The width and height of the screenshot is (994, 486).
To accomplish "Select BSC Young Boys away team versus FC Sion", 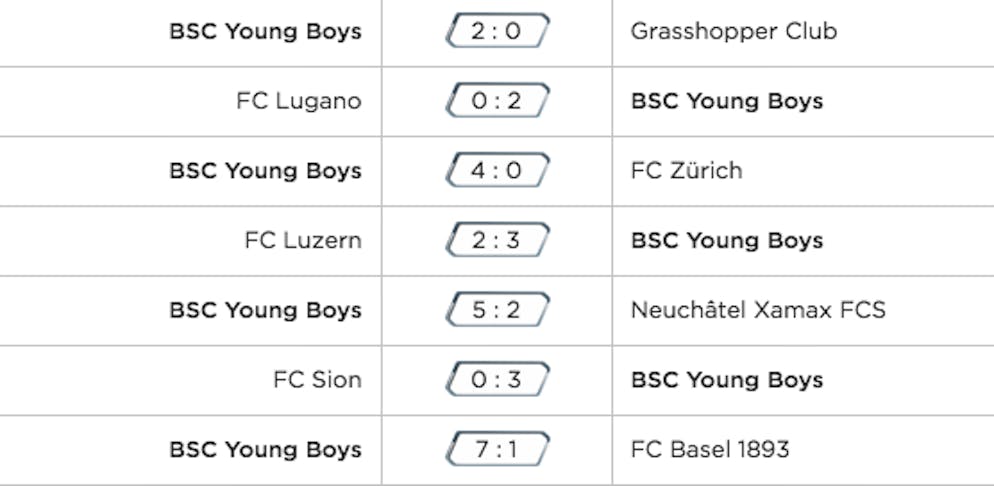I will click(x=727, y=380).
